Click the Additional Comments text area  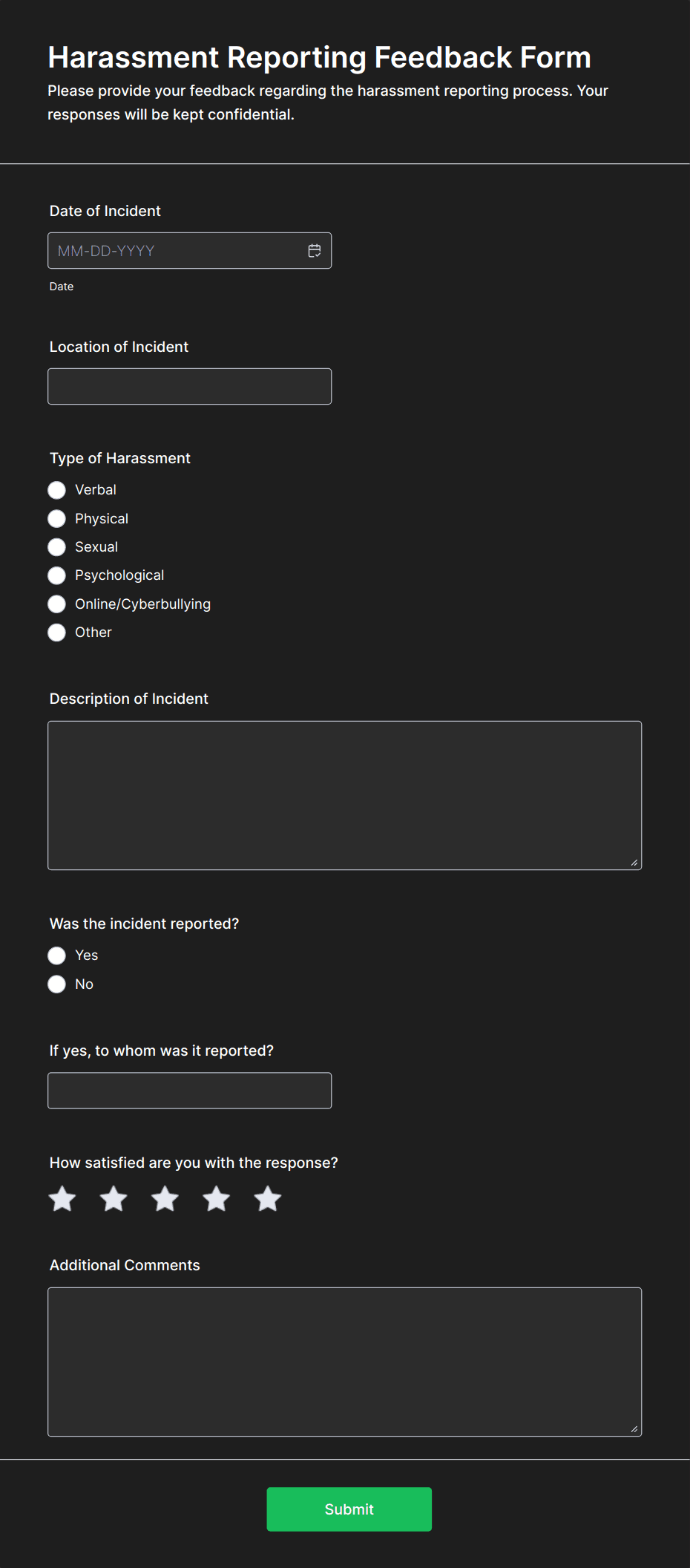pyautogui.click(x=344, y=1362)
